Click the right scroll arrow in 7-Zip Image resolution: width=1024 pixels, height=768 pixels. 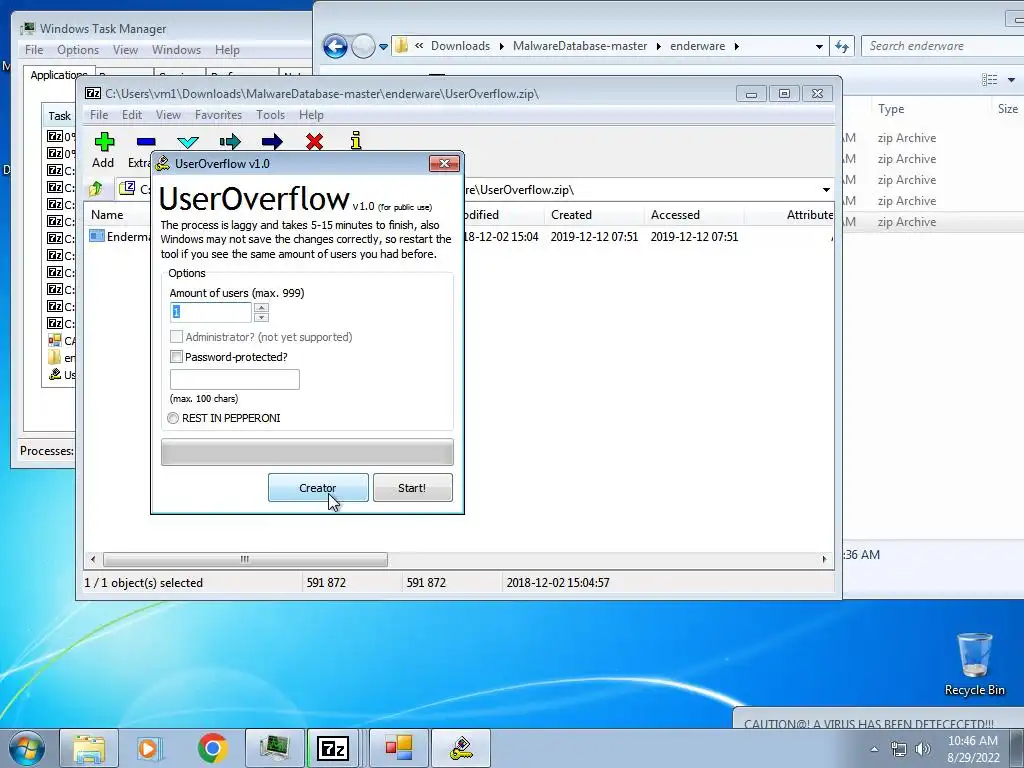coord(824,559)
